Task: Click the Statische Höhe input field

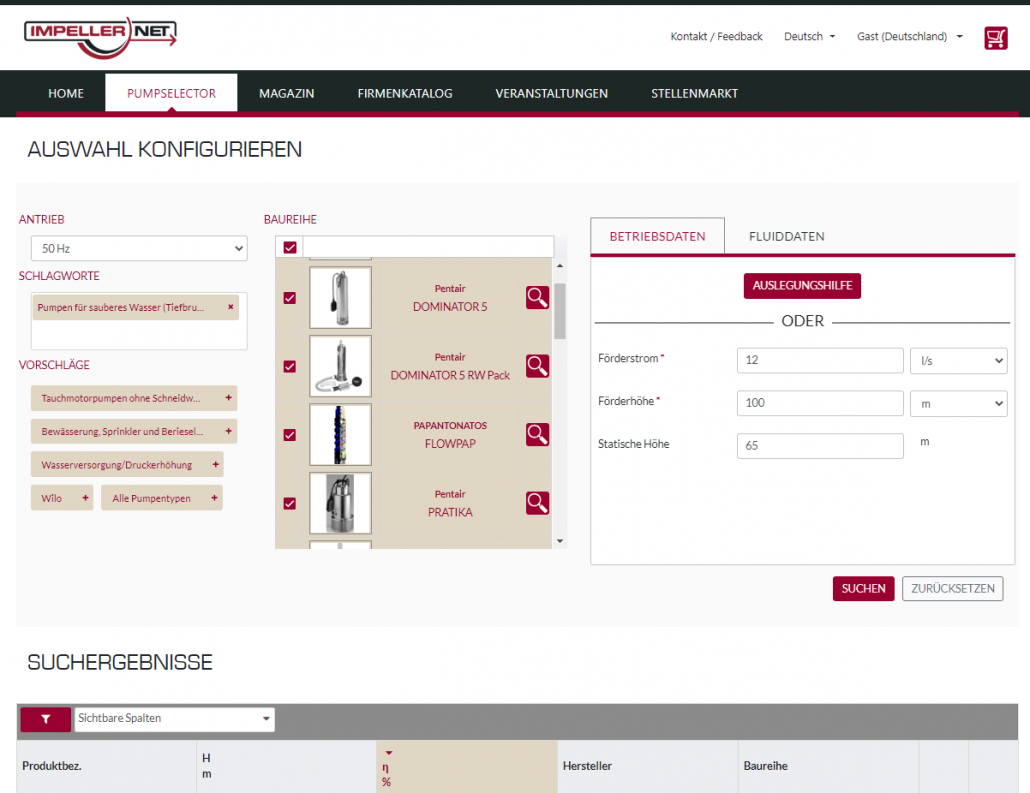Action: (x=820, y=445)
